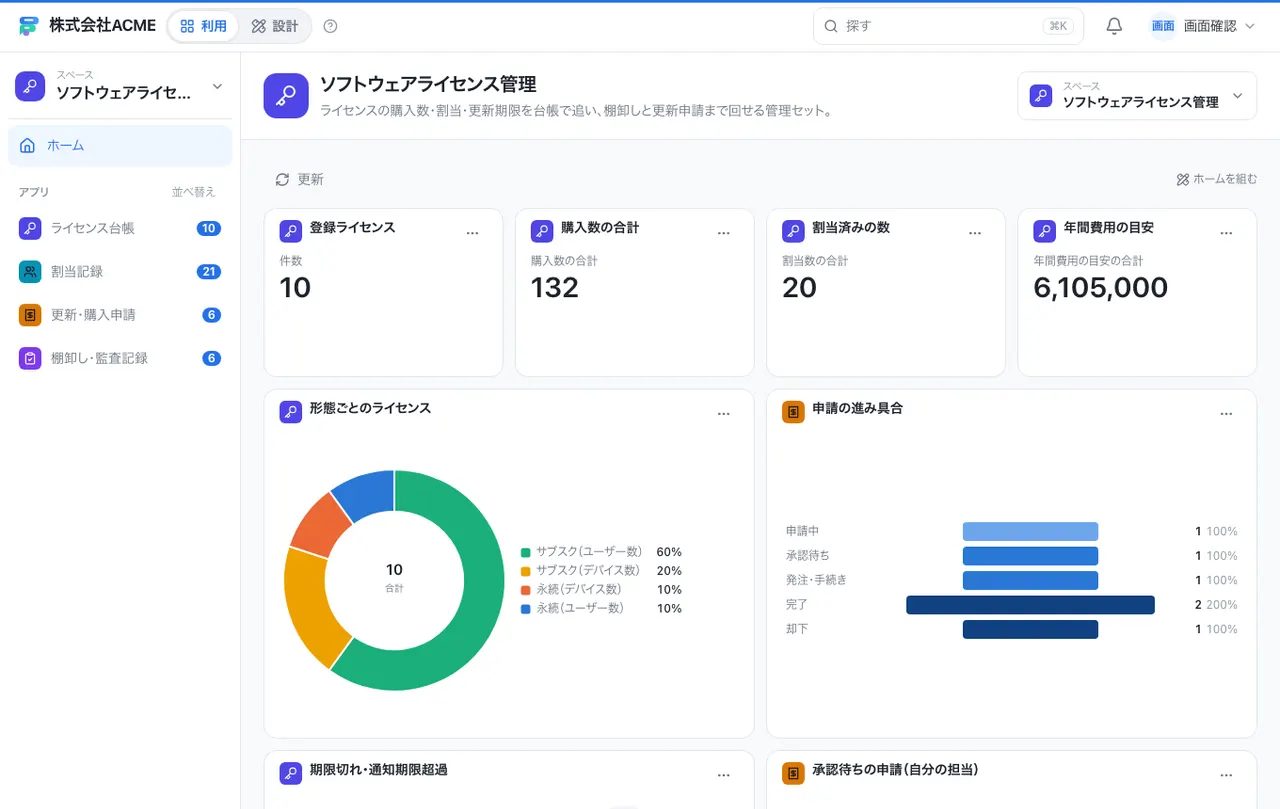Viewport: 1280px width, 809px height.
Task: Click the home icon next to ホーム
Action: [28, 146]
